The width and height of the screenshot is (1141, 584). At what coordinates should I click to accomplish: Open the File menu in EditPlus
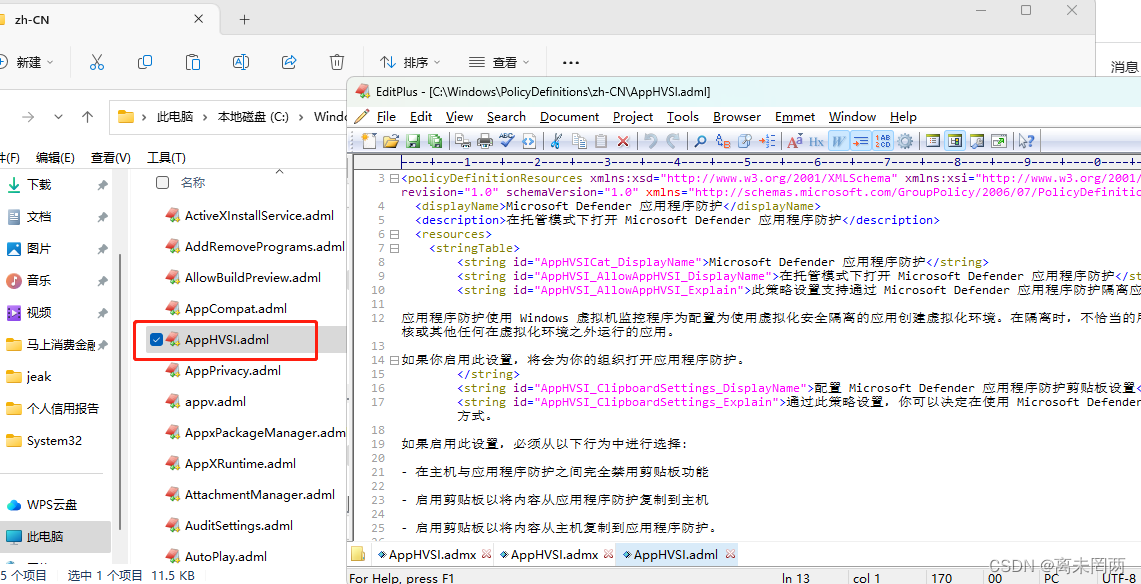(x=386, y=116)
